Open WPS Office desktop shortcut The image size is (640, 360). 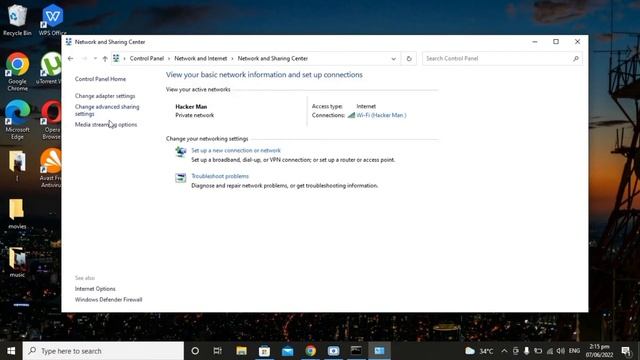pos(53,20)
